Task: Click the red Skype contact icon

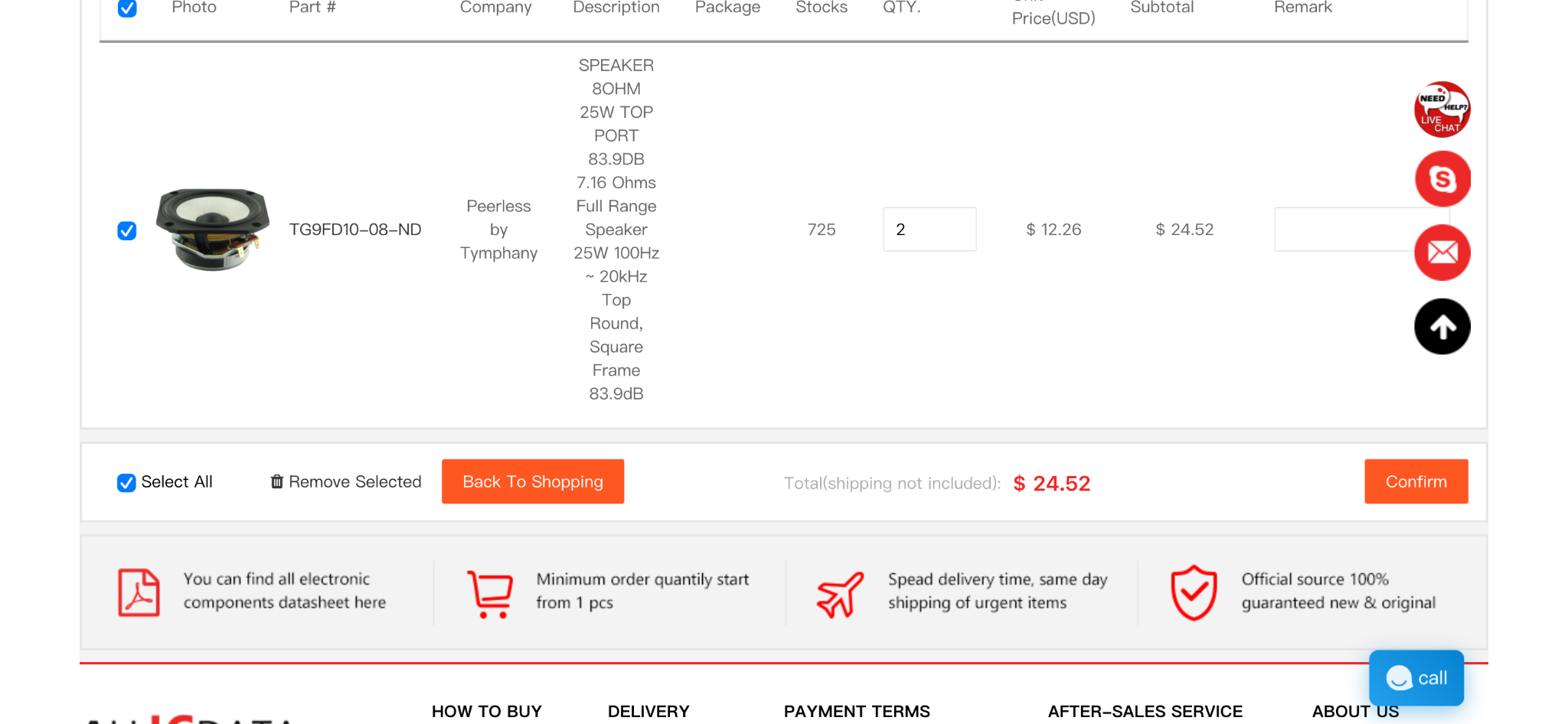Action: [1442, 179]
